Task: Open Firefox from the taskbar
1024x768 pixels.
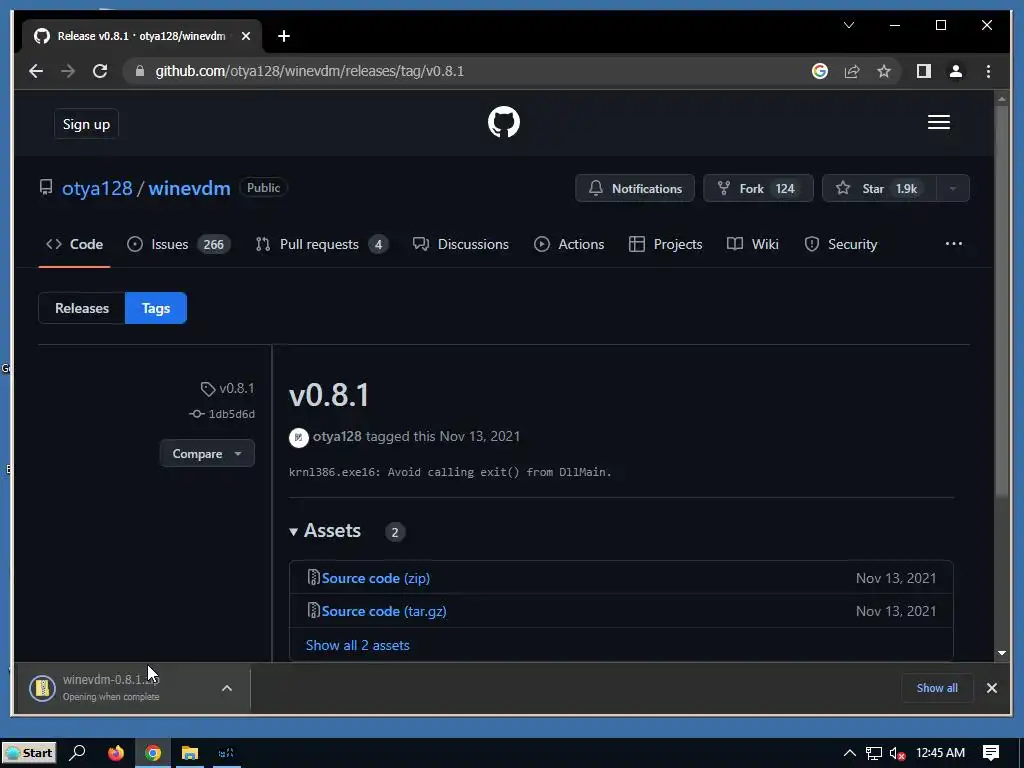Action: (116, 753)
